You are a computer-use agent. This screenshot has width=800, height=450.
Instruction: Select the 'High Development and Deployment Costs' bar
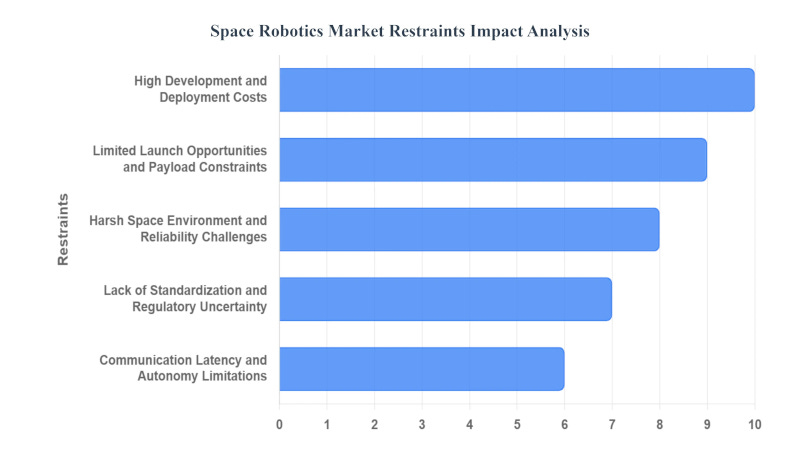point(517,90)
